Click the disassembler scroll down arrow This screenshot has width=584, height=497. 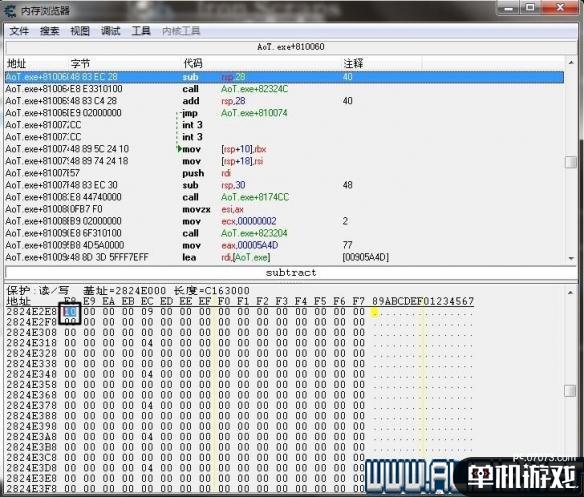pos(571,259)
